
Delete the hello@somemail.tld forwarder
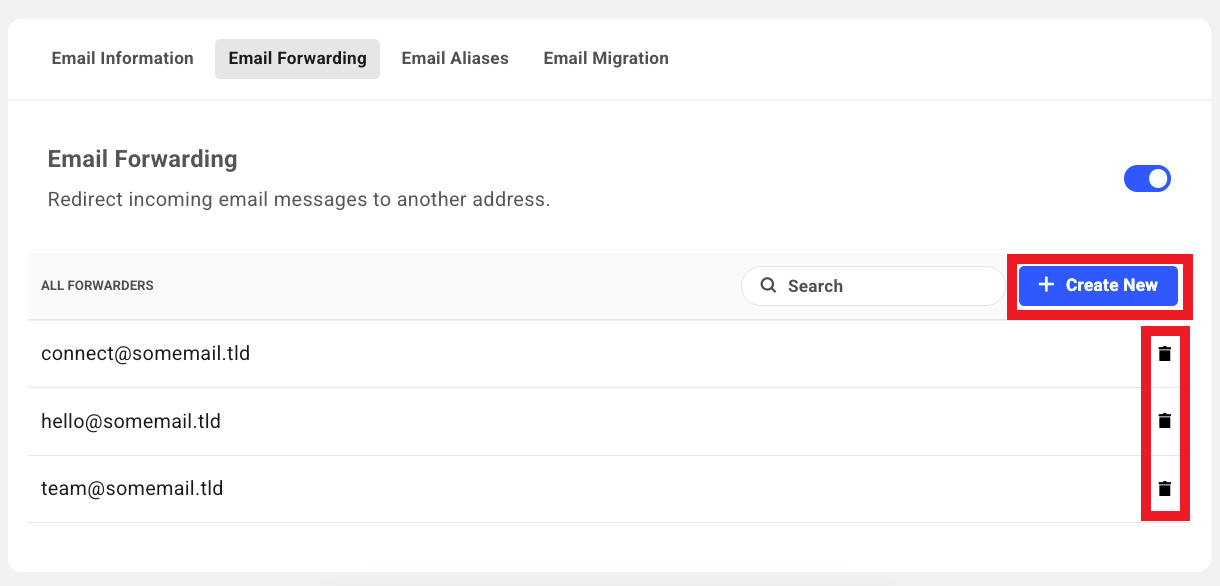point(1164,421)
